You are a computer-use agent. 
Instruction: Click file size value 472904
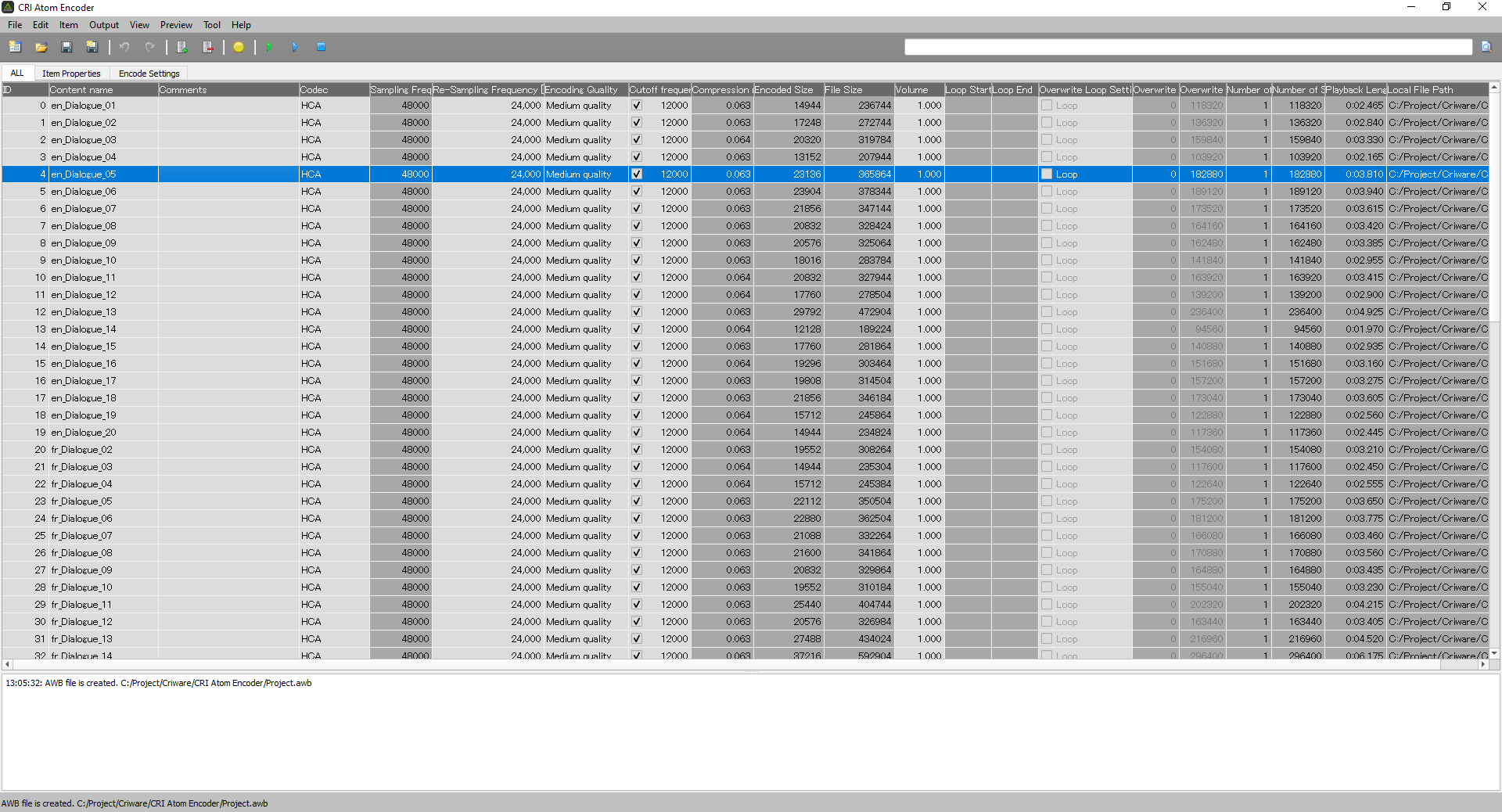[875, 312]
